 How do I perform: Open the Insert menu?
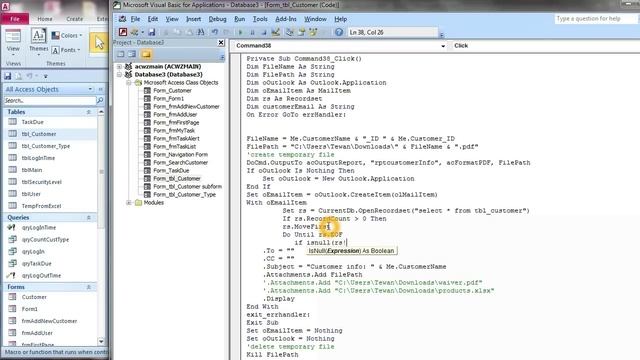193,19
